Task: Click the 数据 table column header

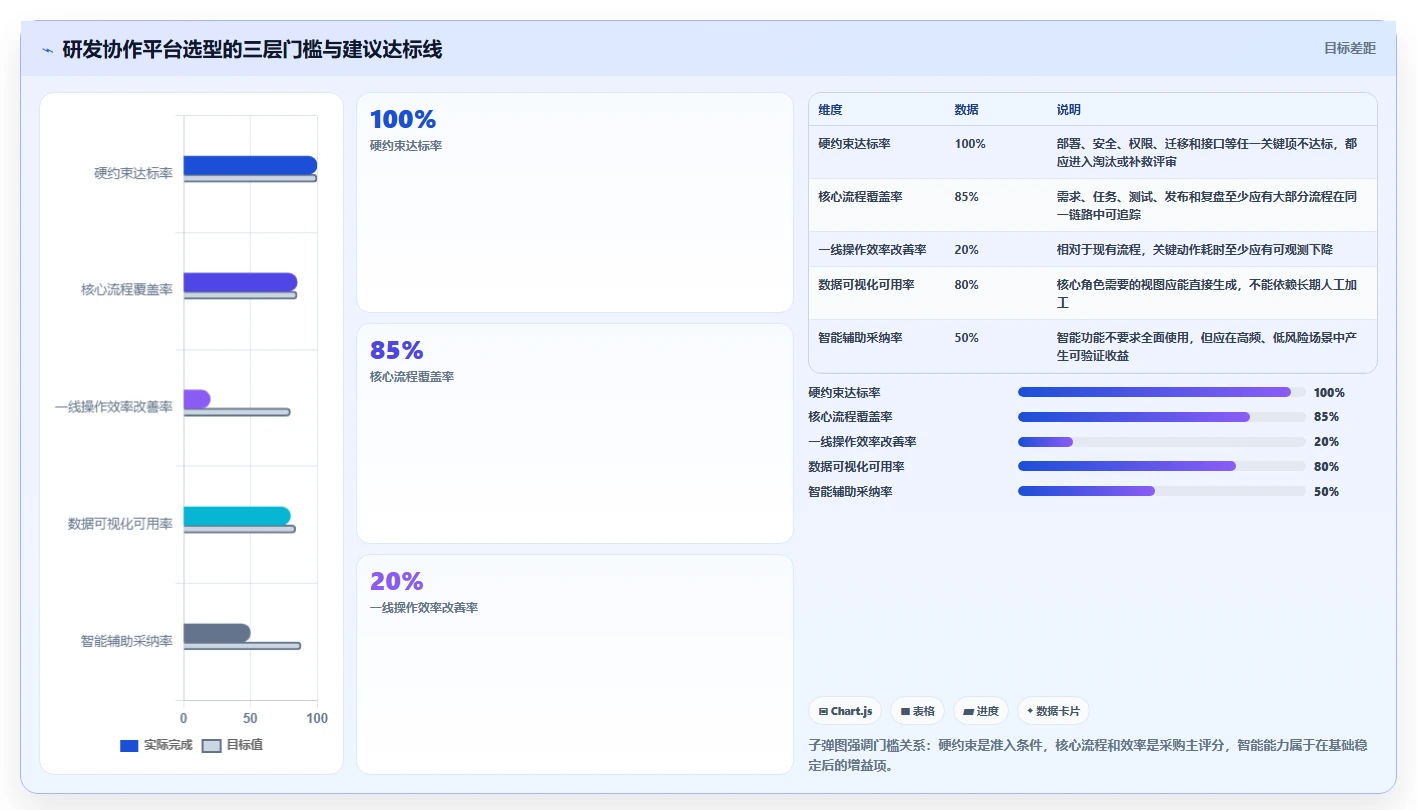Action: (967, 110)
